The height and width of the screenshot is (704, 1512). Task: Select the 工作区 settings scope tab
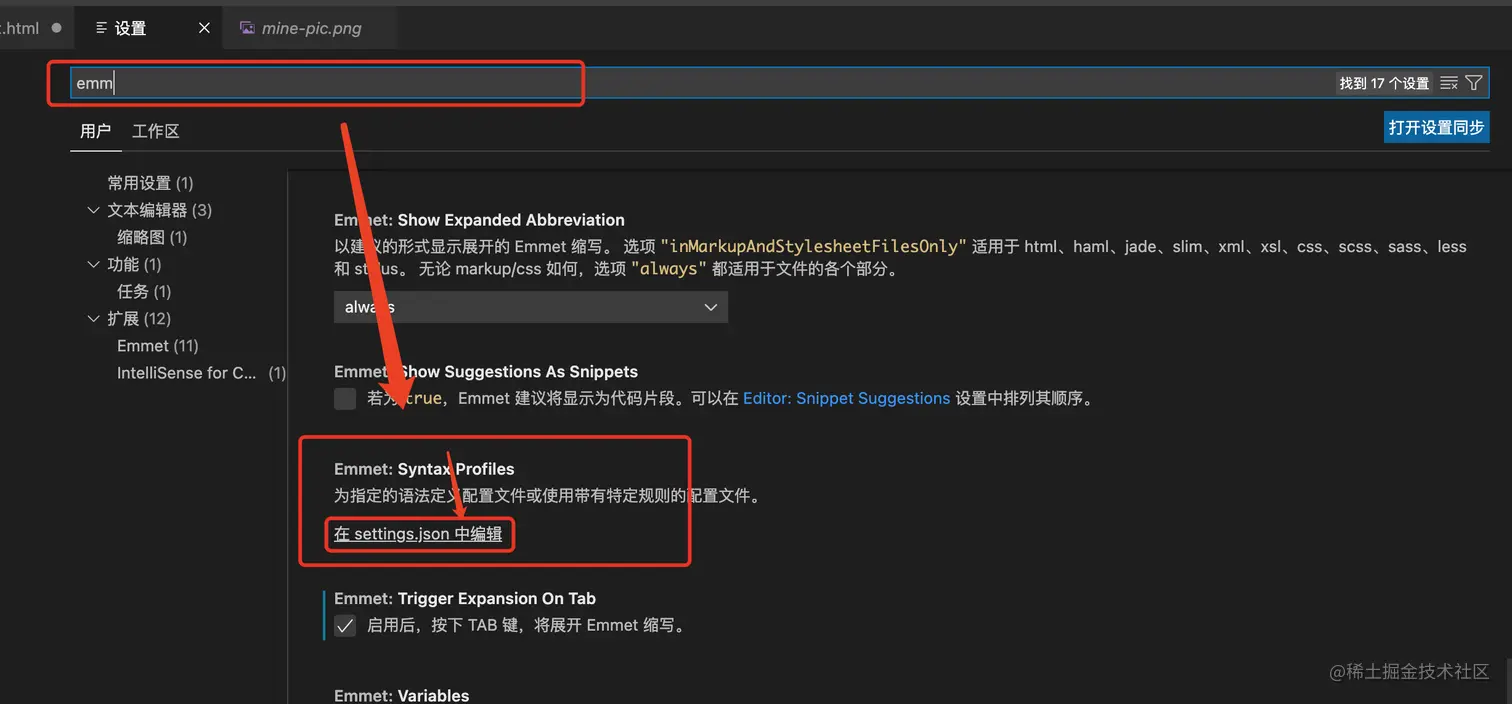pyautogui.click(x=156, y=131)
